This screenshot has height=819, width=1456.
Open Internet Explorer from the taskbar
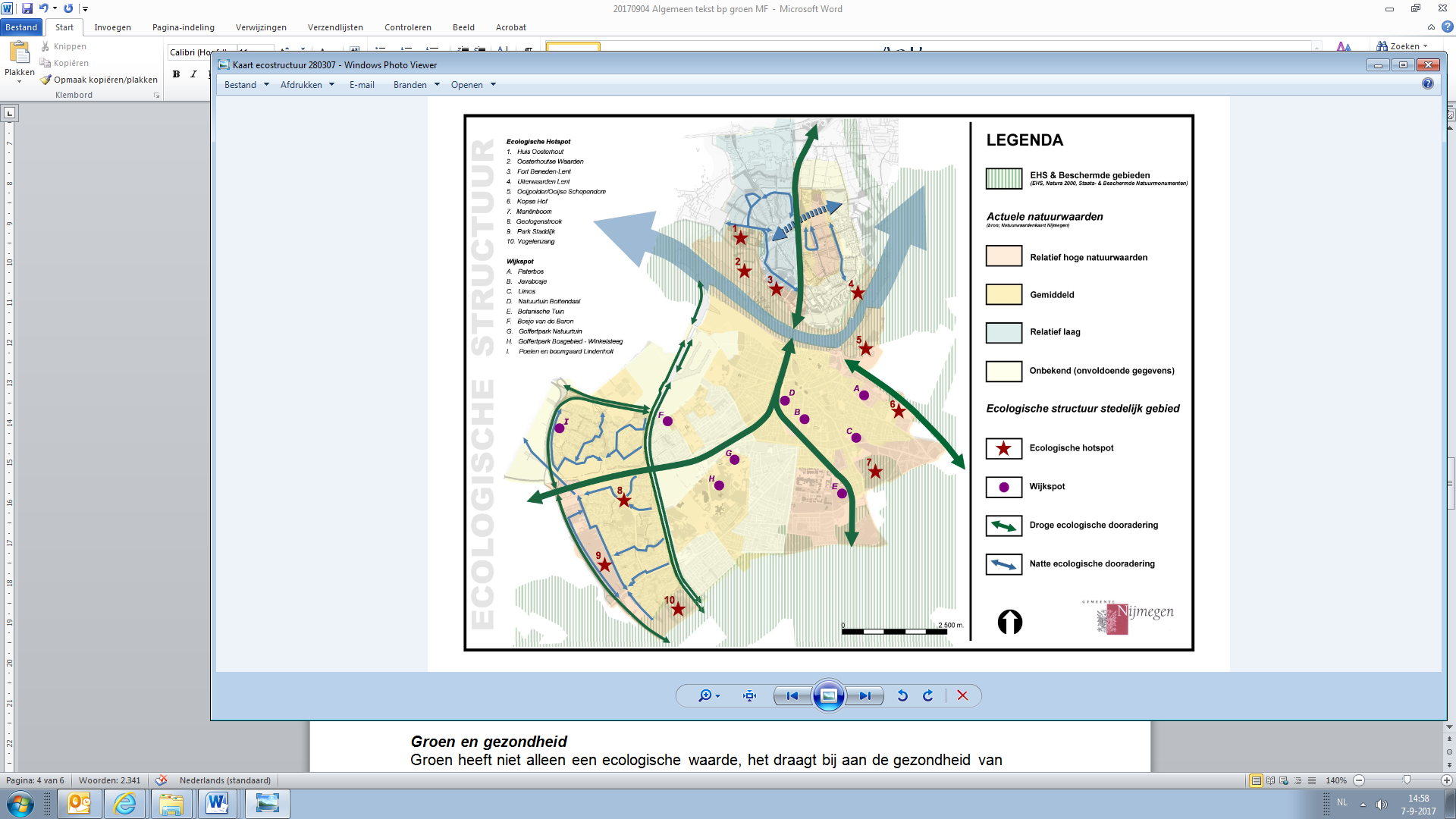(124, 804)
